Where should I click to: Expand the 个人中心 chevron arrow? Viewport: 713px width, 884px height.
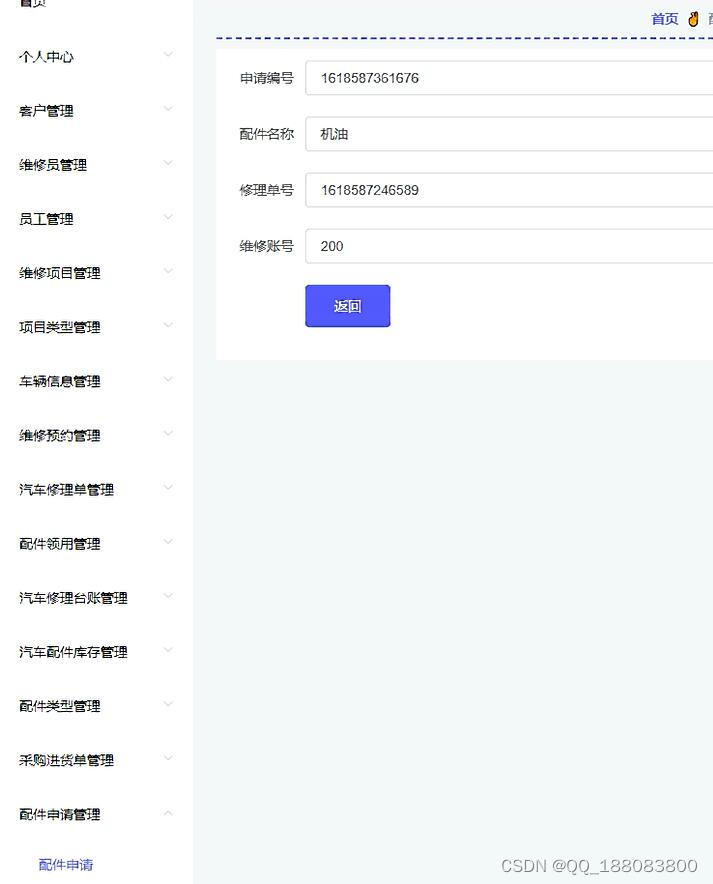[x=168, y=55]
